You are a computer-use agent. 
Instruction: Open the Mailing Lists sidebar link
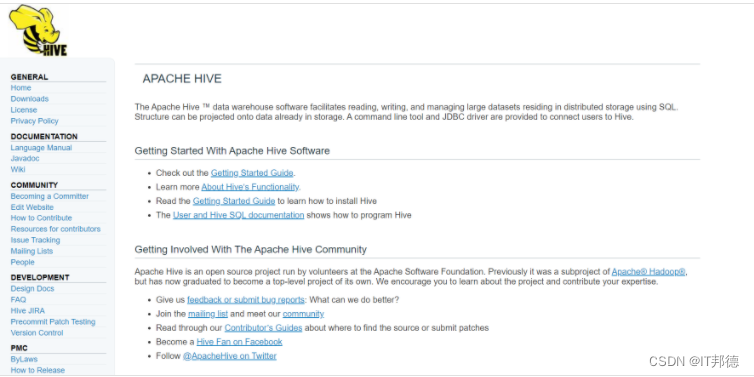(32, 251)
